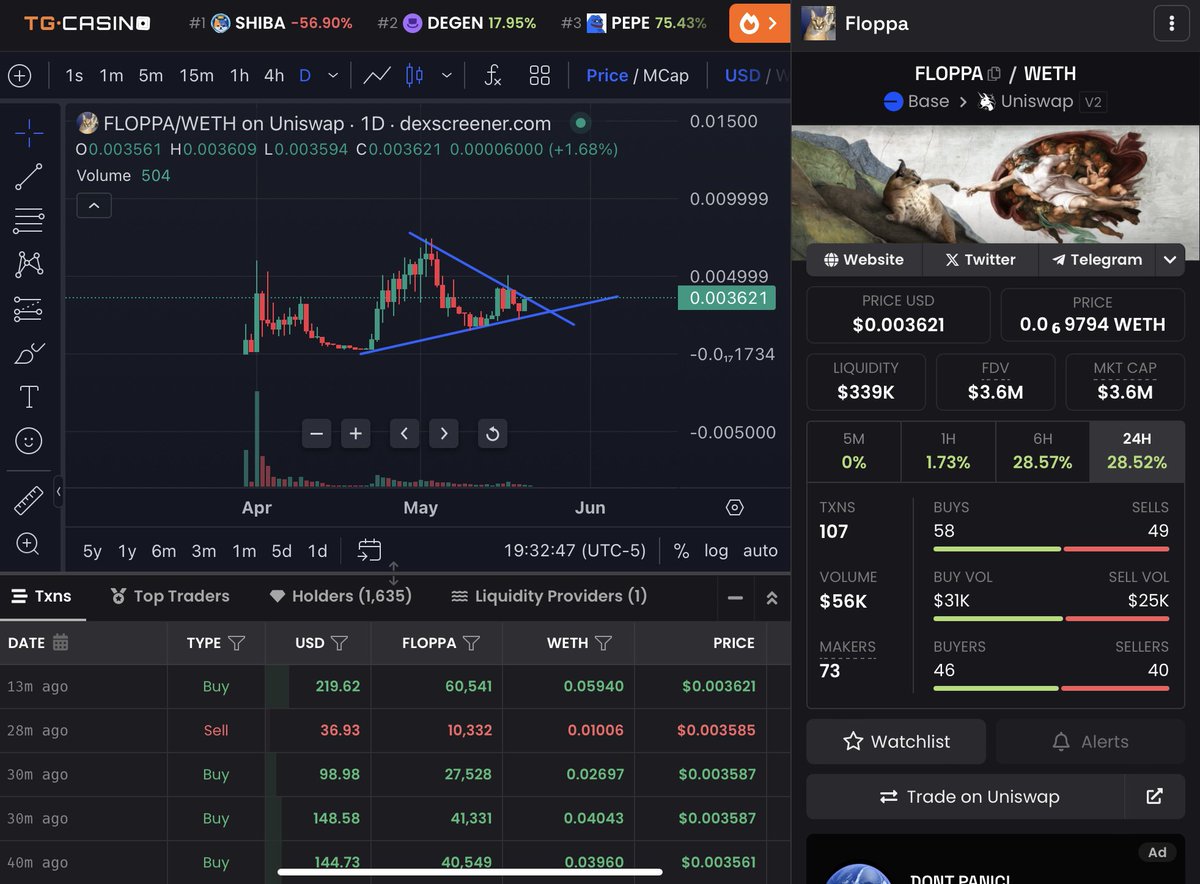The image size is (1200, 884).
Task: Toggle auto scale on chart
Action: [x=760, y=550]
